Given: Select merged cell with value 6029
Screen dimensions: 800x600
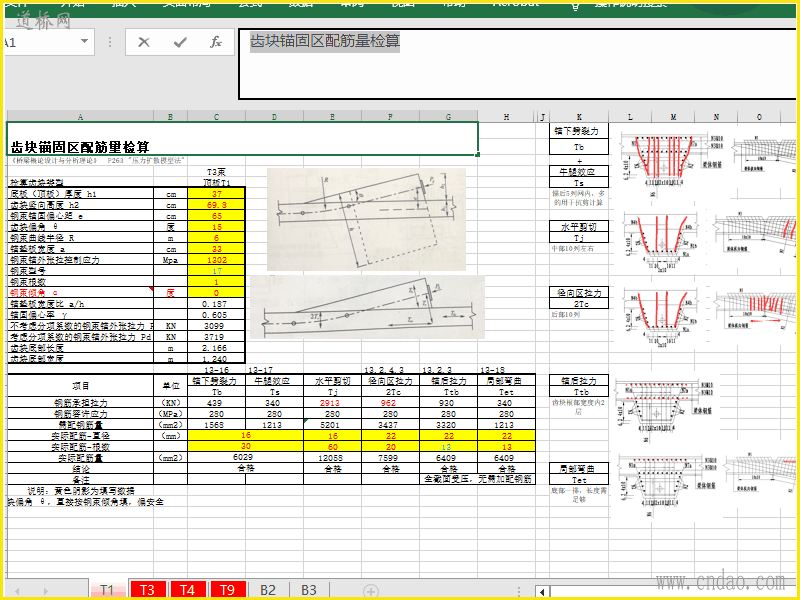Looking at the screenshot, I should click(x=245, y=458).
